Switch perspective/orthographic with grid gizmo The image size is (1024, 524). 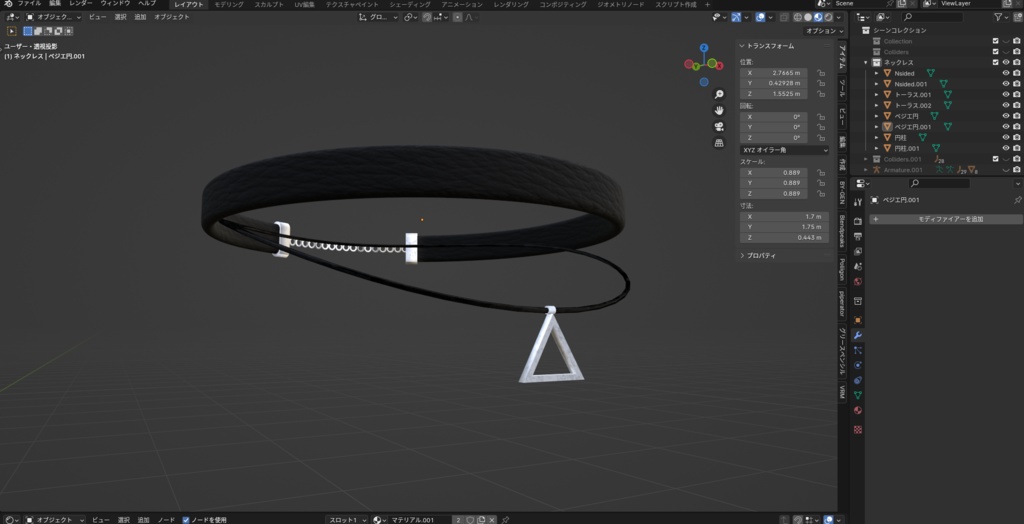[x=719, y=142]
